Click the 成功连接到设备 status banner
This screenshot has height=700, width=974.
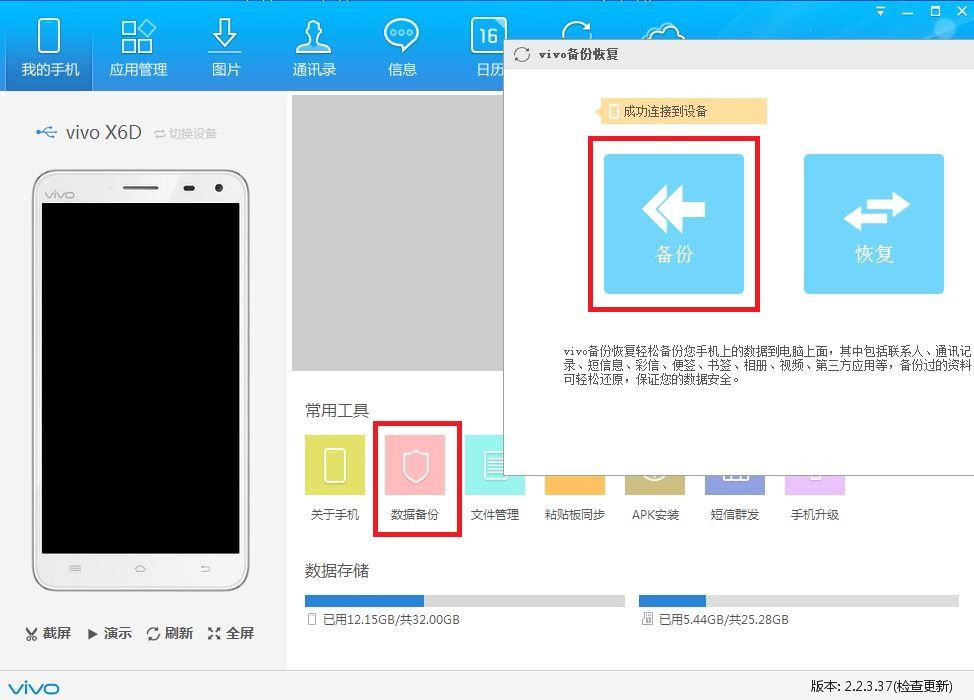tap(681, 111)
